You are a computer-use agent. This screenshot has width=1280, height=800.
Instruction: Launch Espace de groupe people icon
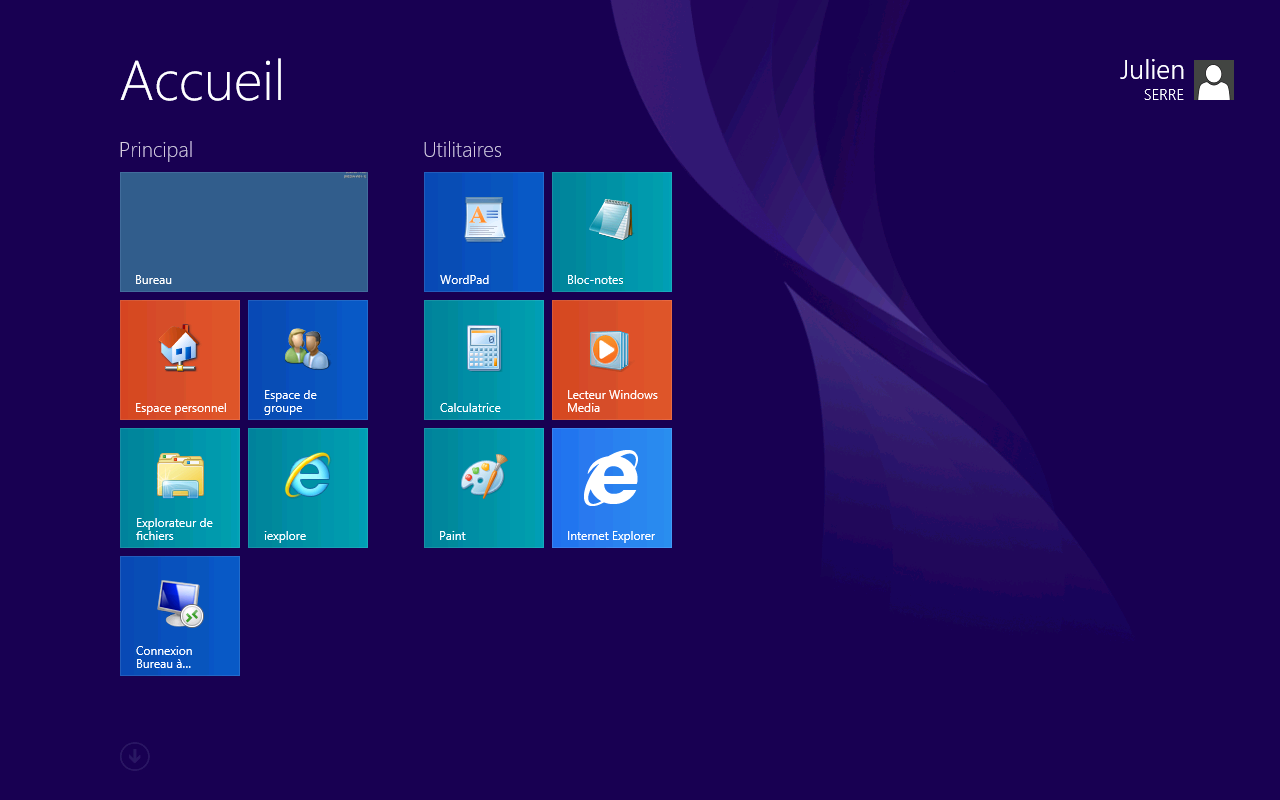(x=307, y=348)
